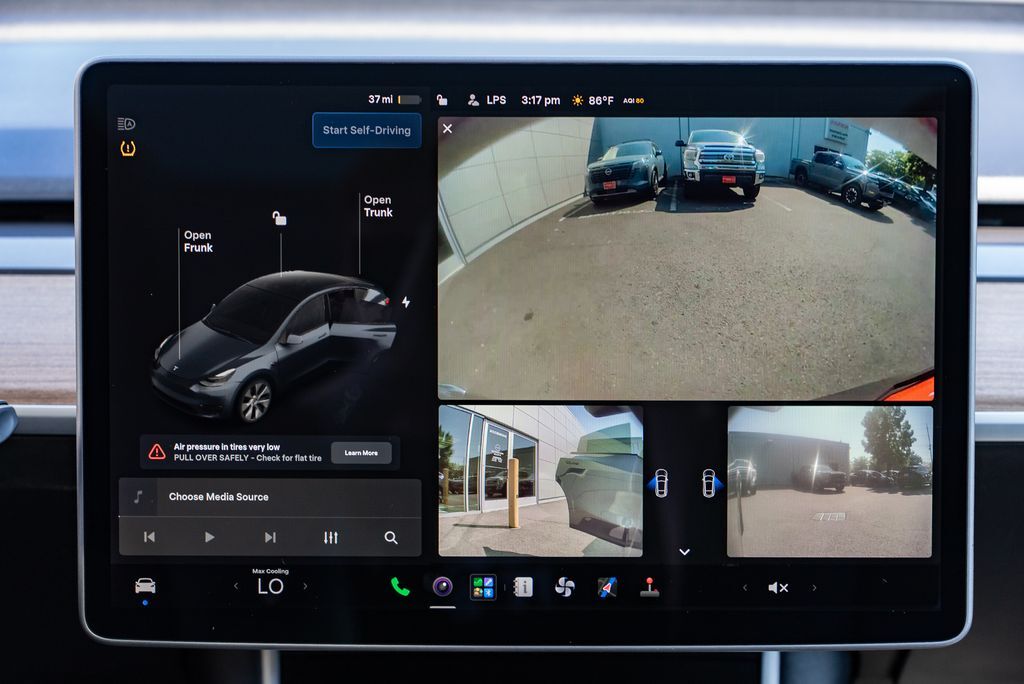The image size is (1024, 684).
Task: Increase volume with right arrow
Action: click(814, 587)
